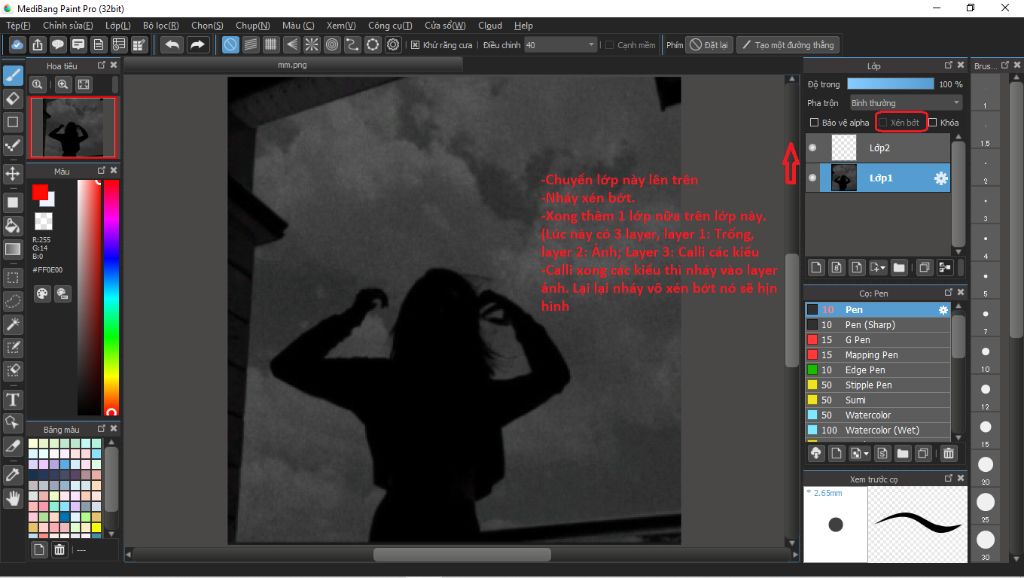Hide the Lớp1 layer visibility
The height and width of the screenshot is (578, 1024).
812,178
